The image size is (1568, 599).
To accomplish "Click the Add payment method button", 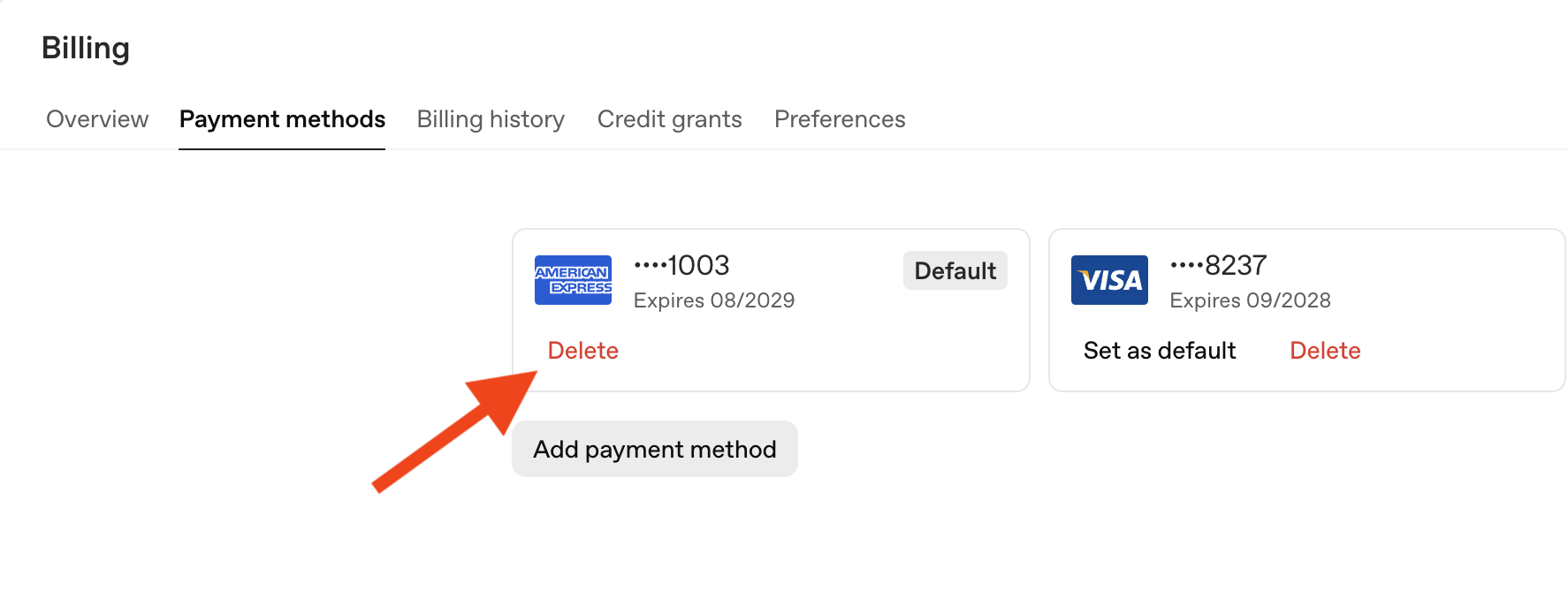I will 654,449.
